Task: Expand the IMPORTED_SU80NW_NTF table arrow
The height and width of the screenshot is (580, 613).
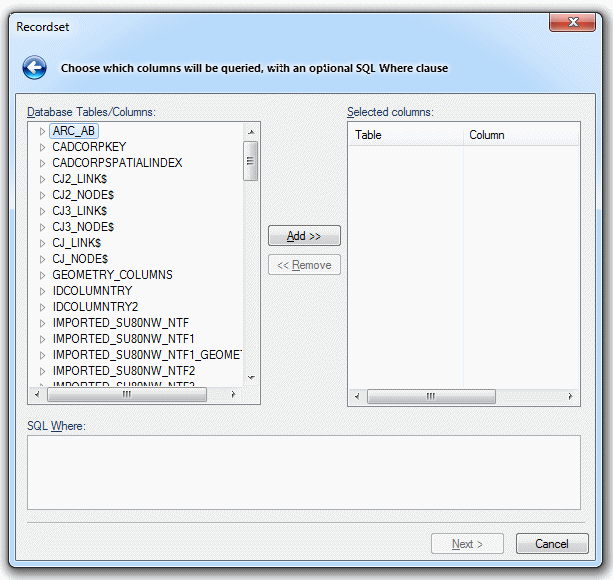Action: coord(42,324)
